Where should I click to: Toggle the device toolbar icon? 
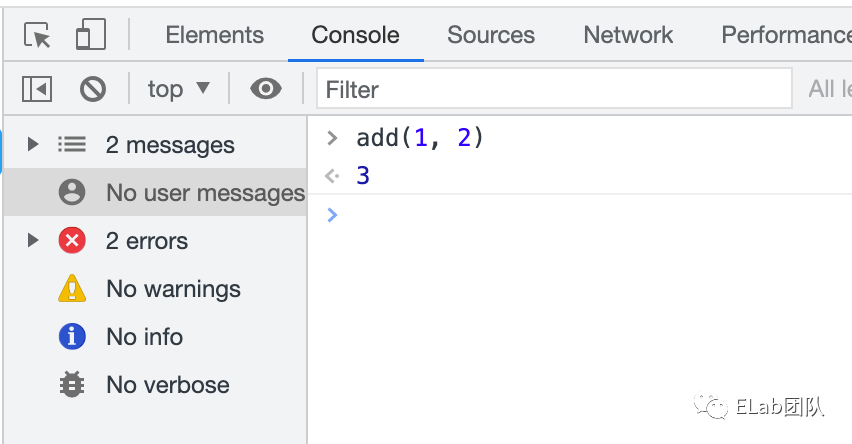pyautogui.click(x=90, y=36)
